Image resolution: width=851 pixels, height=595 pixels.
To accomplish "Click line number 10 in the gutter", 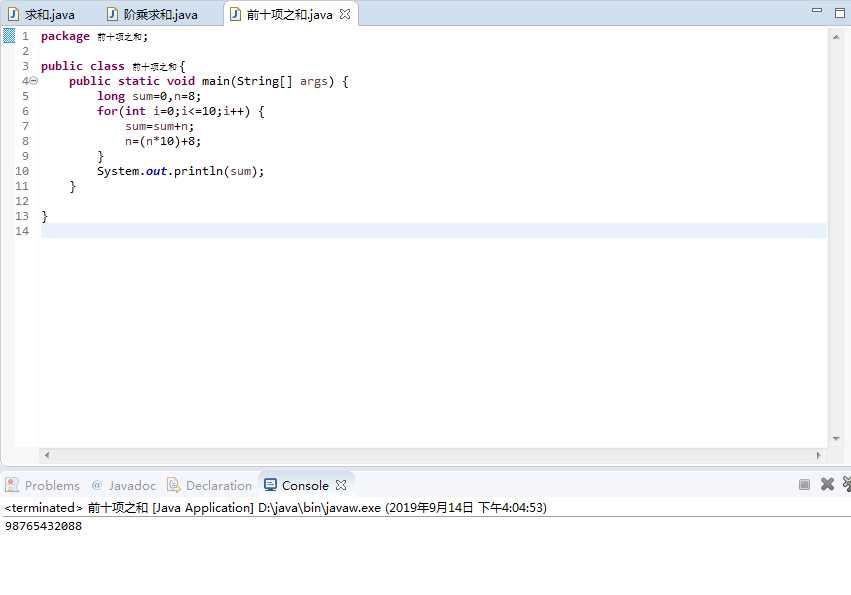I will 22,171.
